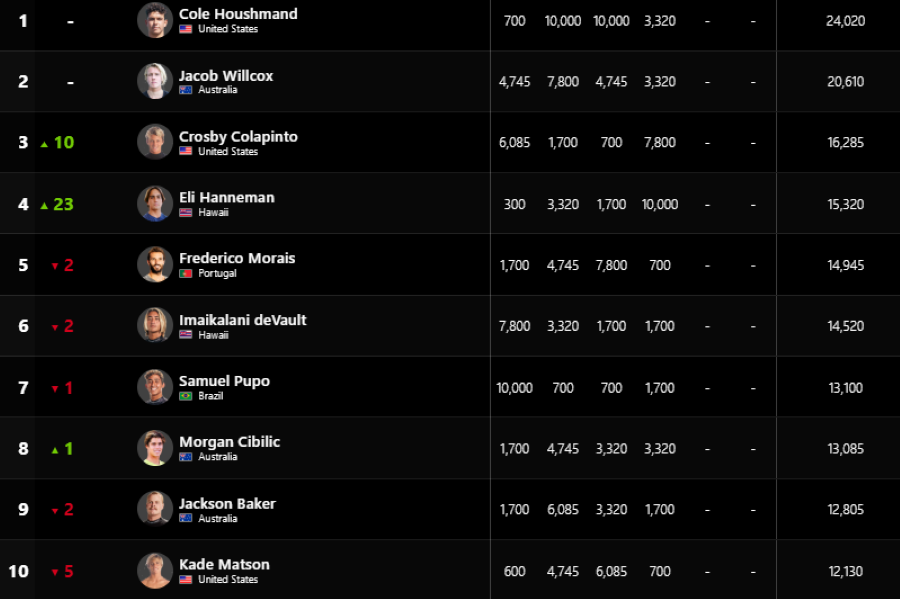Click the Hawaii flag under Eli Hanneman
The width and height of the screenshot is (900, 599).
tap(185, 212)
